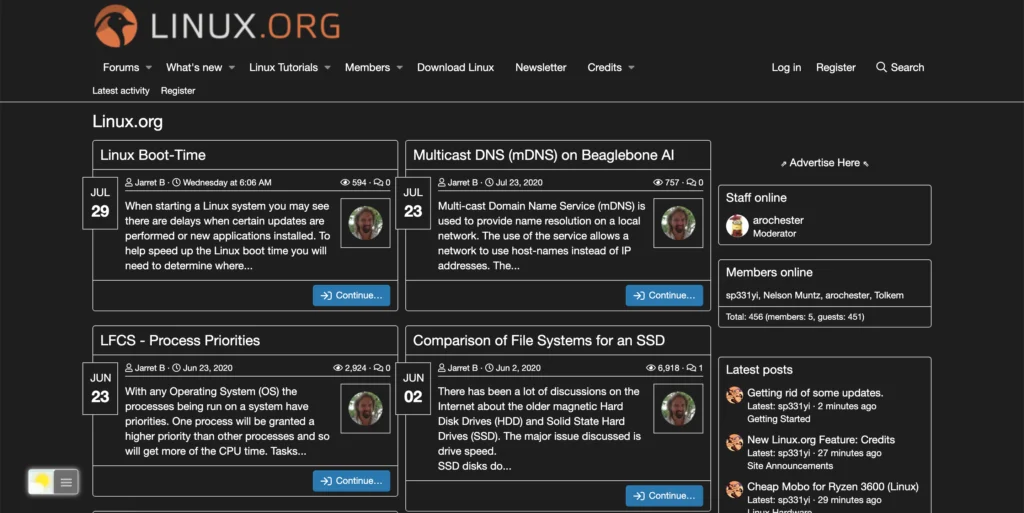Click Wednesday at 6:06 AM timestamp
The height and width of the screenshot is (513, 1024).
227,183
